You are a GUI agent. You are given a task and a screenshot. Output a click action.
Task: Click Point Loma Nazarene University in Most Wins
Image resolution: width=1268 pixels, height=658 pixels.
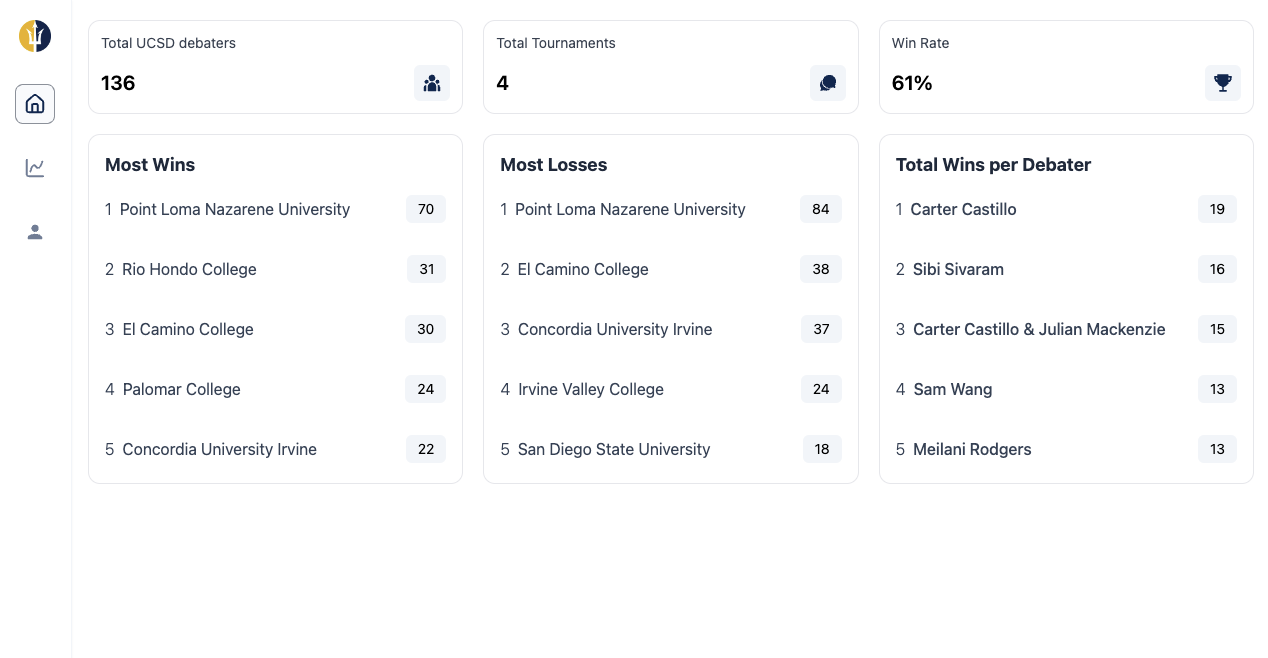pyautogui.click(x=235, y=209)
